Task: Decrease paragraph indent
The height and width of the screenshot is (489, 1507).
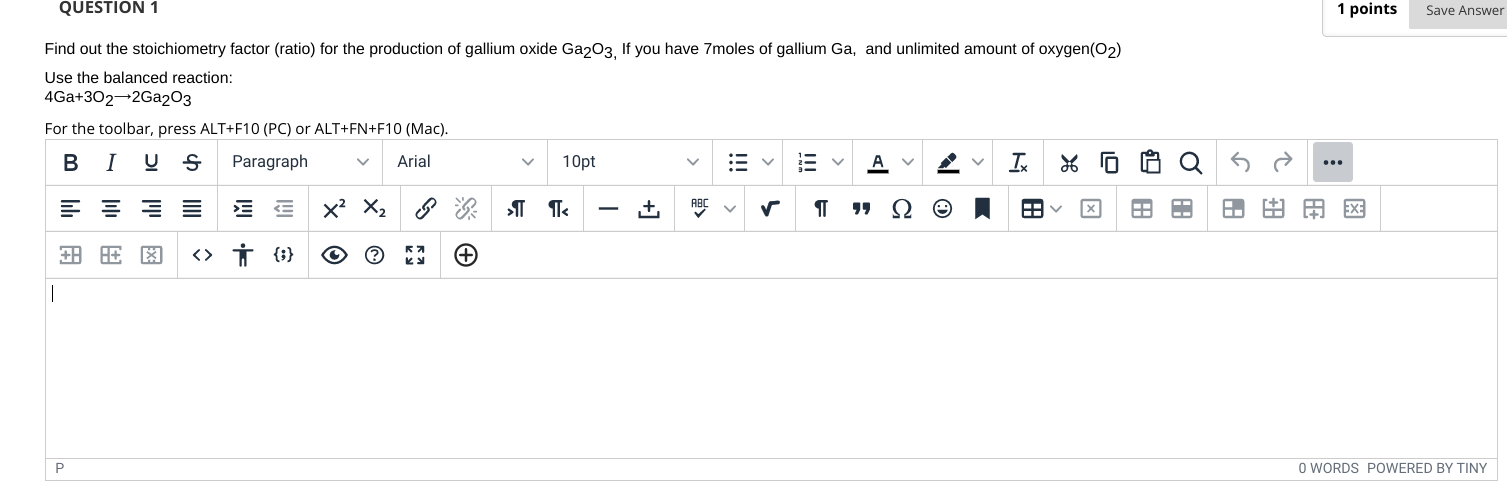Action: pos(284,209)
